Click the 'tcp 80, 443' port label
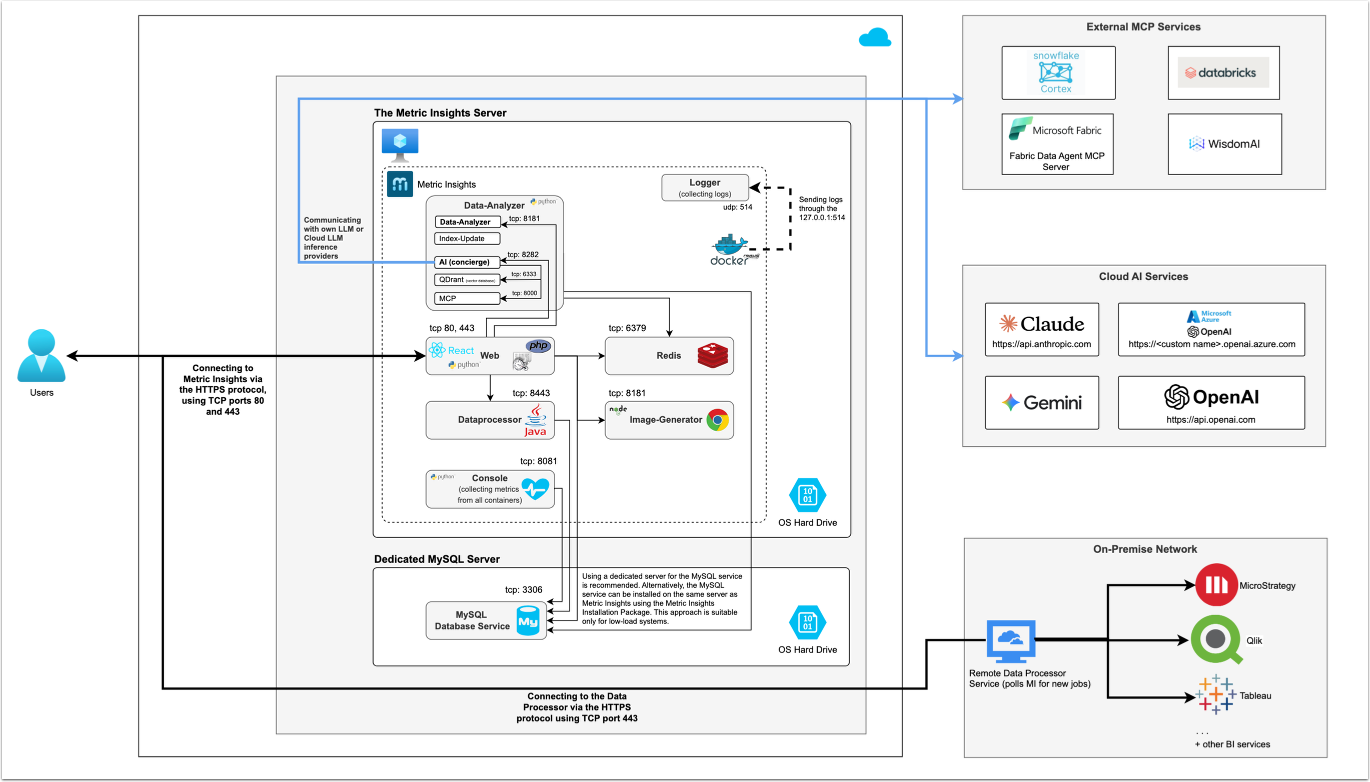The width and height of the screenshot is (1370, 782). [451, 327]
